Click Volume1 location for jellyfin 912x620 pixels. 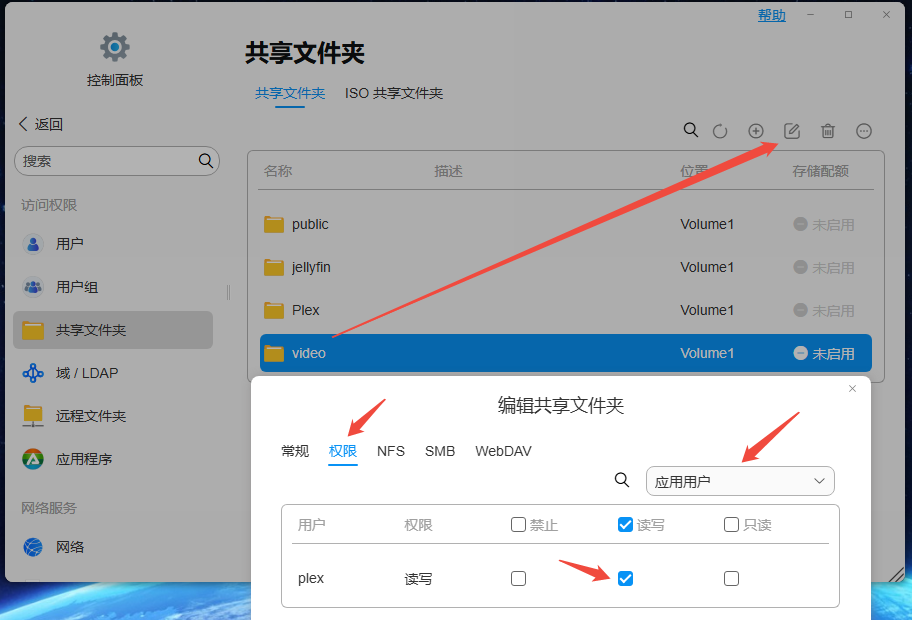click(707, 267)
